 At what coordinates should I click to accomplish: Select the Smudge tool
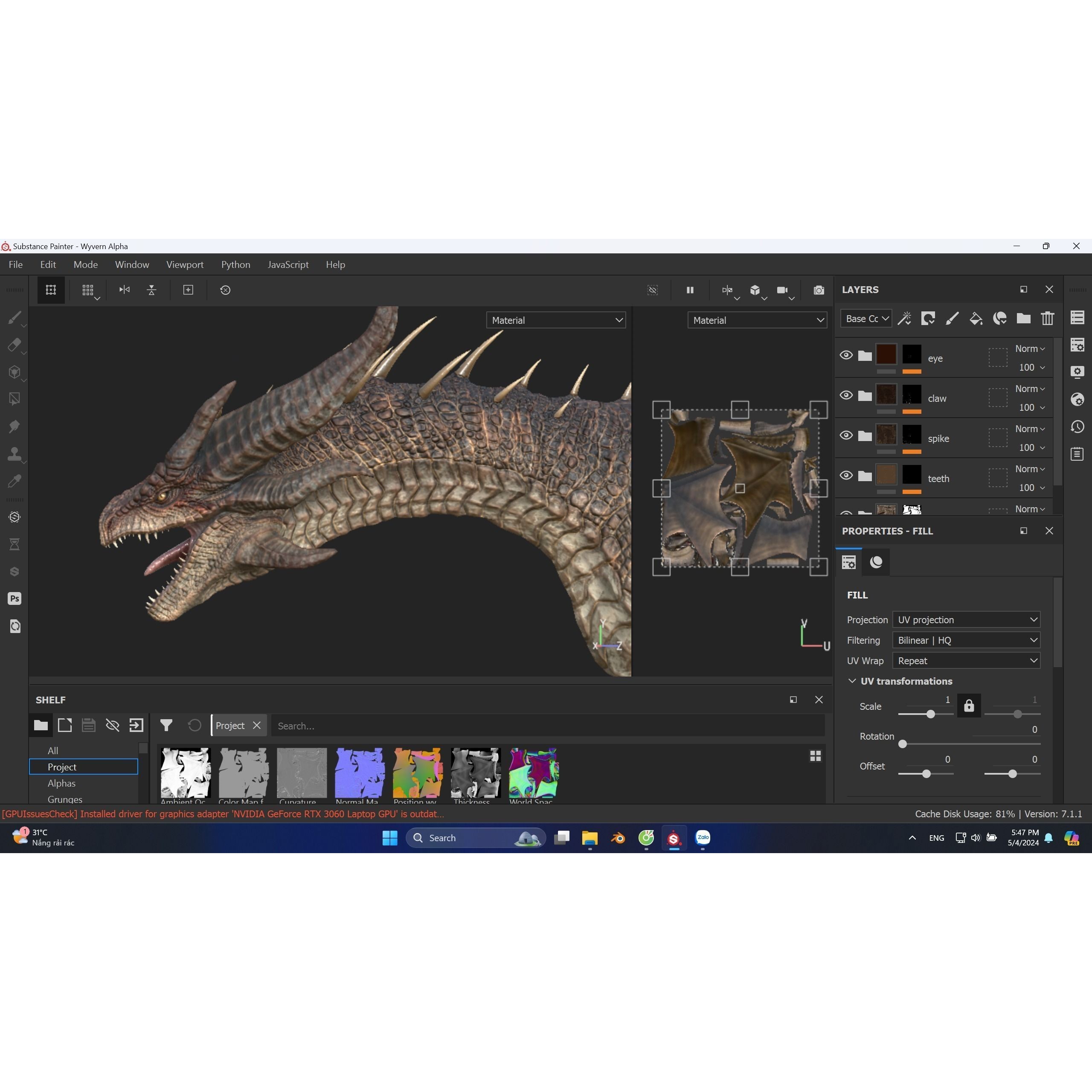click(15, 426)
